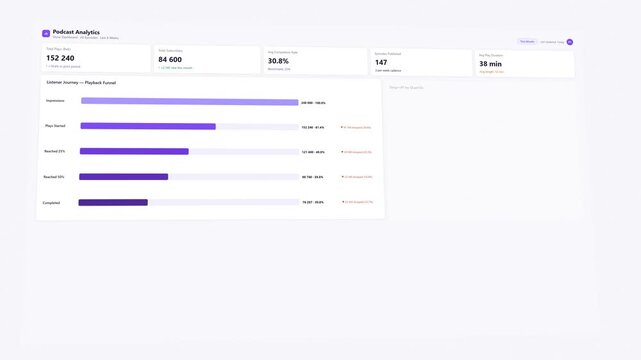This screenshot has width=641, height=360.
Task: Click the Completed row label
Action: click(52, 203)
